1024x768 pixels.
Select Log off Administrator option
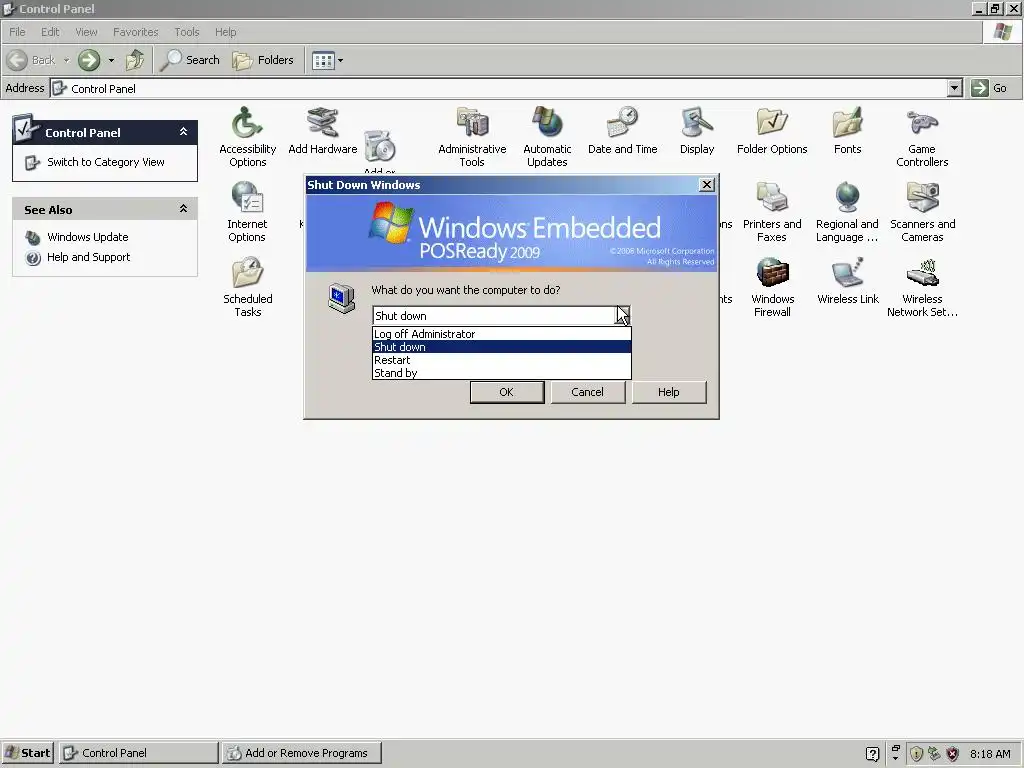502,334
